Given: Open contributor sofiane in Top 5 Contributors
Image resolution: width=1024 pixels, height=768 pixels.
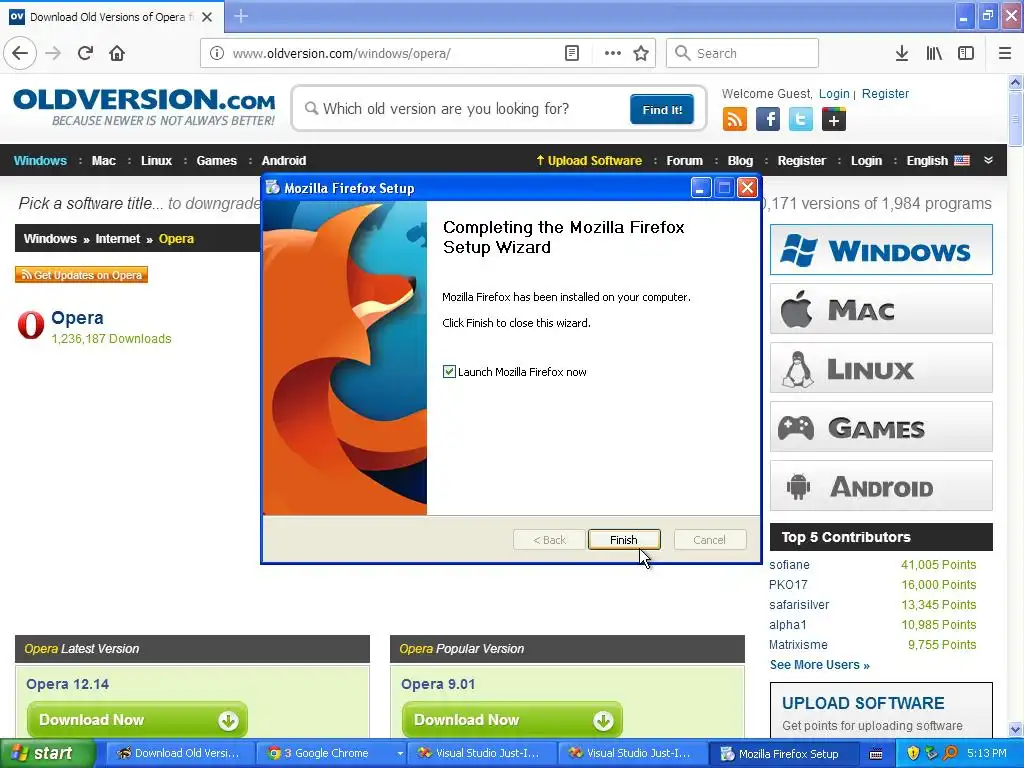Looking at the screenshot, I should 789,565.
